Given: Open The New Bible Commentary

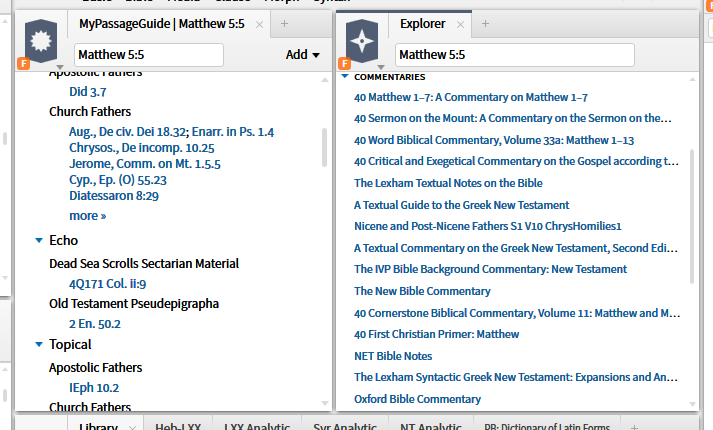Looking at the screenshot, I should pyautogui.click(x=422, y=291).
